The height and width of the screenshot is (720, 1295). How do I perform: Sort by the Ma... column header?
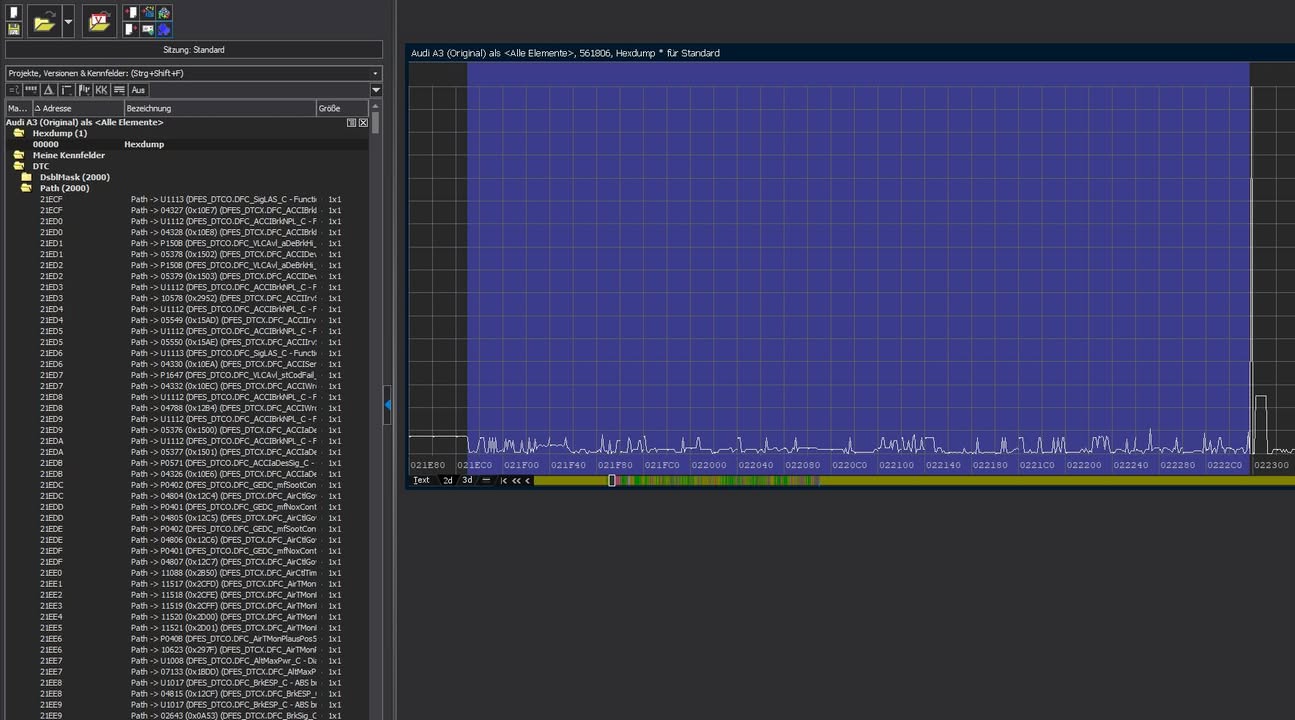[x=18, y=108]
